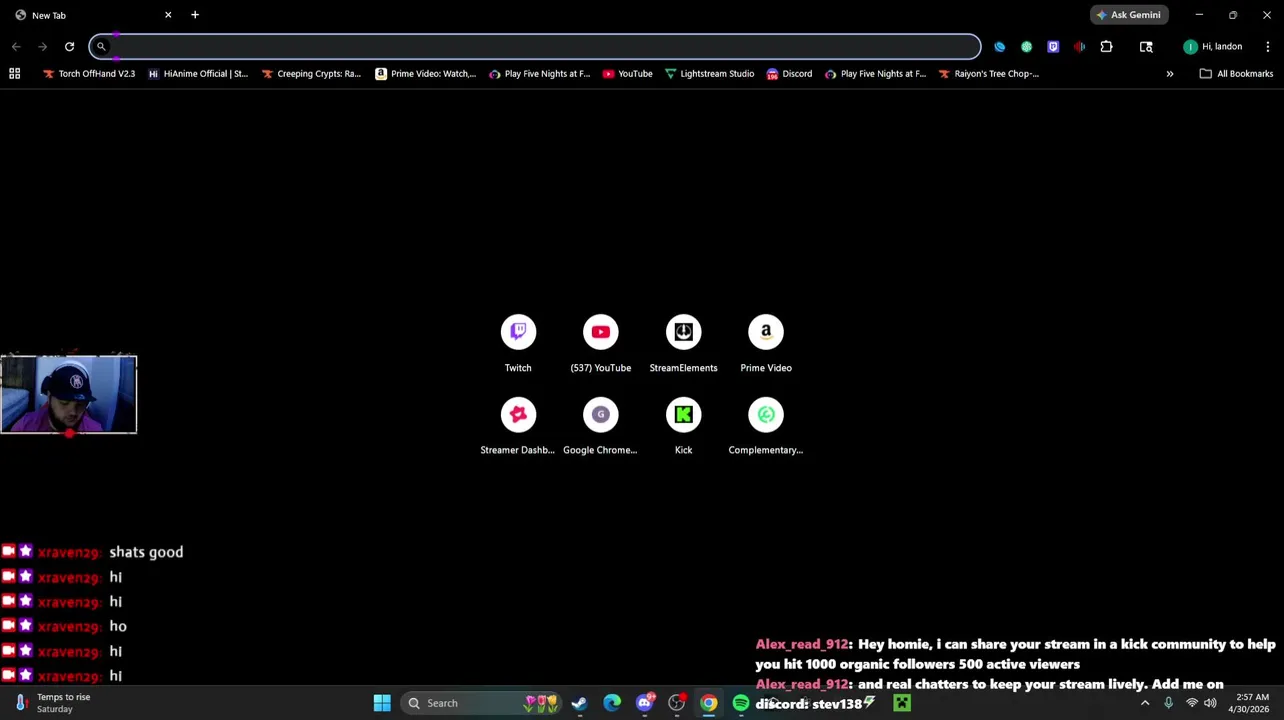Open the tab search icon in toolbar
The width and height of the screenshot is (1284, 720).
[1146, 46]
